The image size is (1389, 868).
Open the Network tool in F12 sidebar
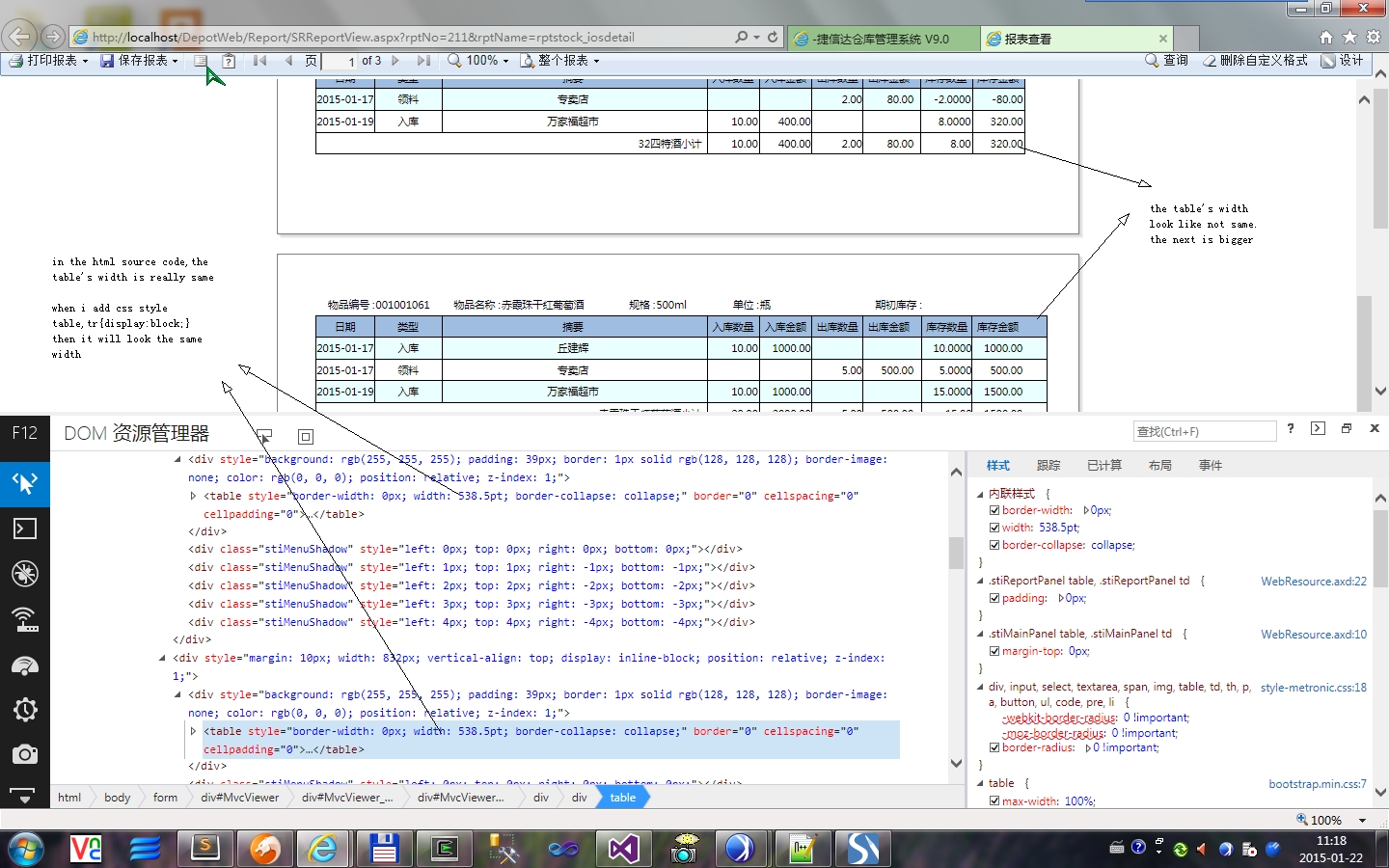click(25, 619)
